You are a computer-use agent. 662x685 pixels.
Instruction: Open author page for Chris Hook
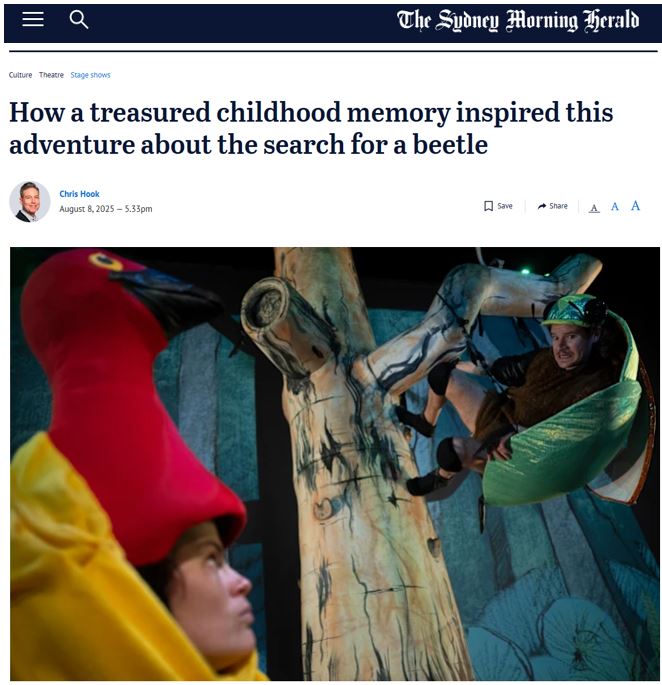(x=80, y=194)
